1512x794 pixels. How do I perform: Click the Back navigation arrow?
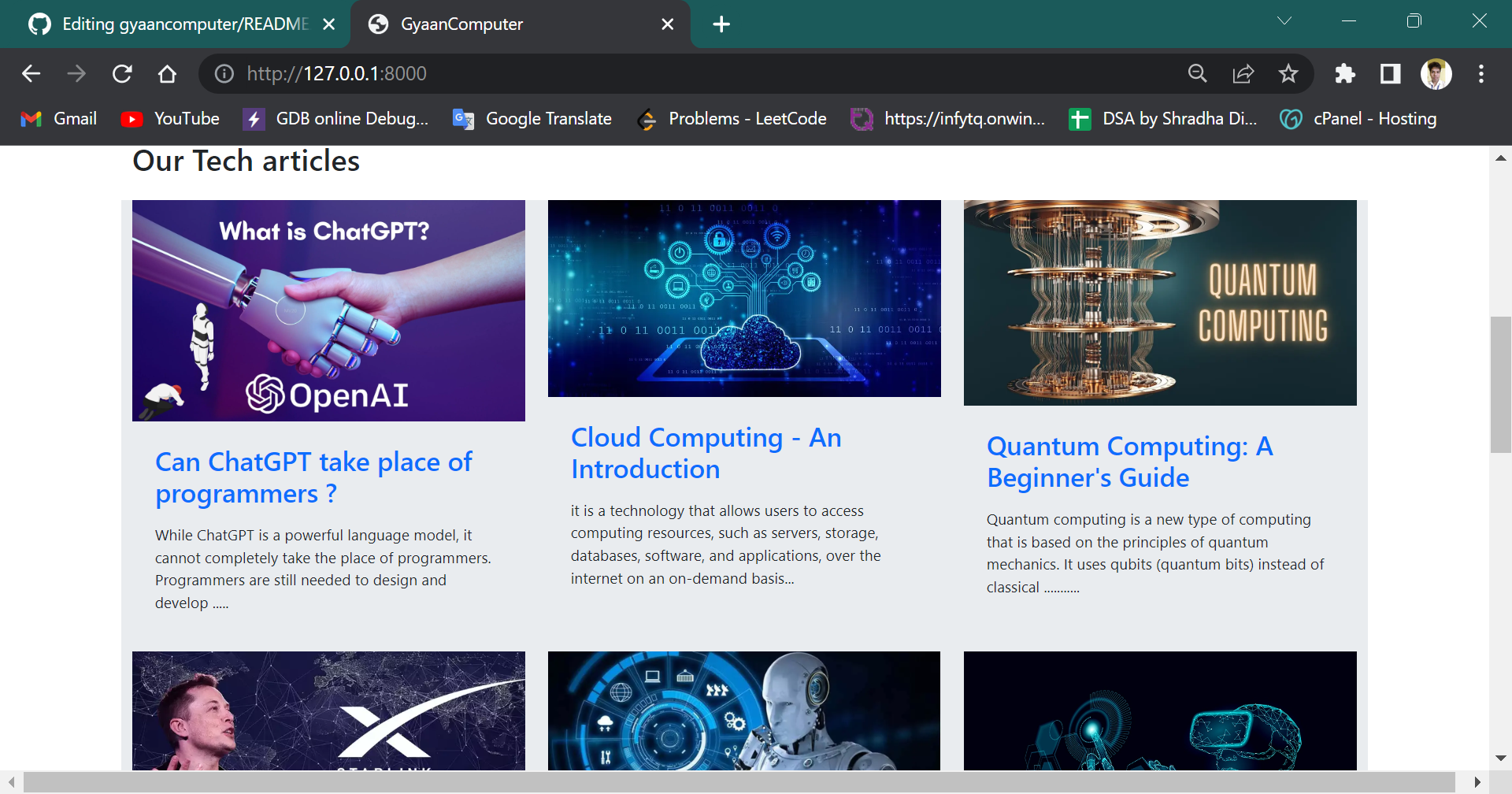pyautogui.click(x=31, y=73)
